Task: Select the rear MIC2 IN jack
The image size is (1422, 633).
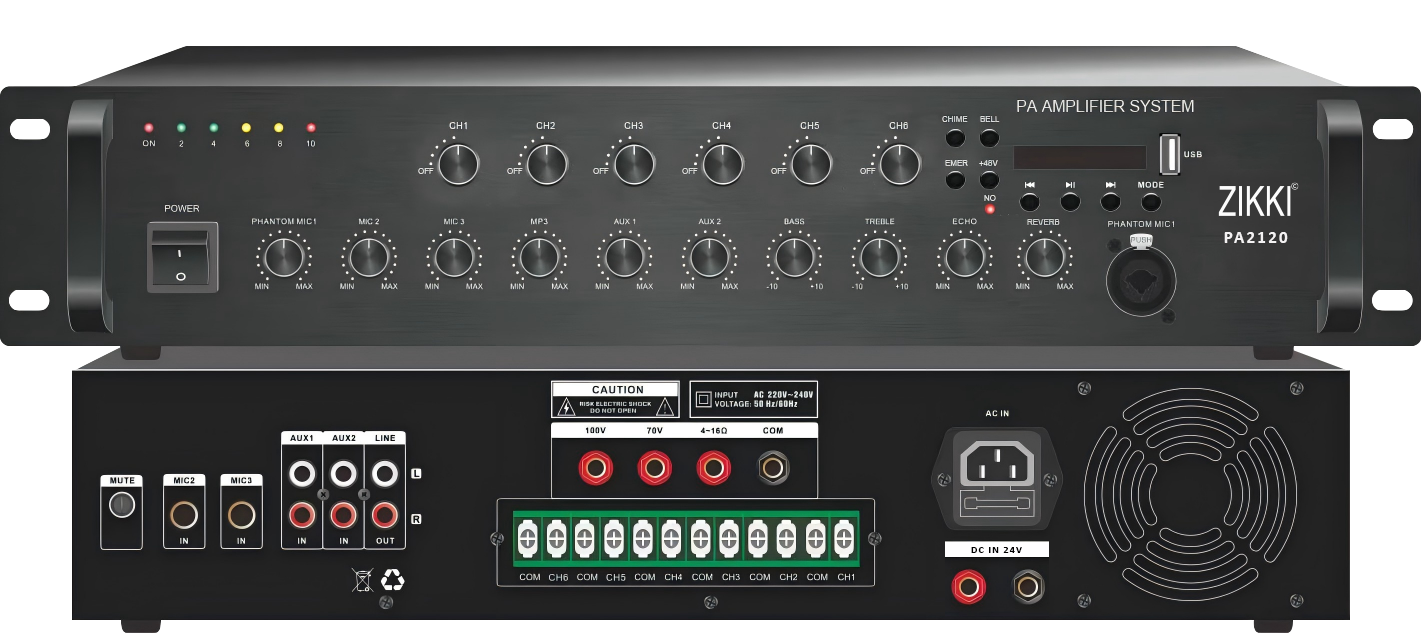Action: [x=184, y=515]
